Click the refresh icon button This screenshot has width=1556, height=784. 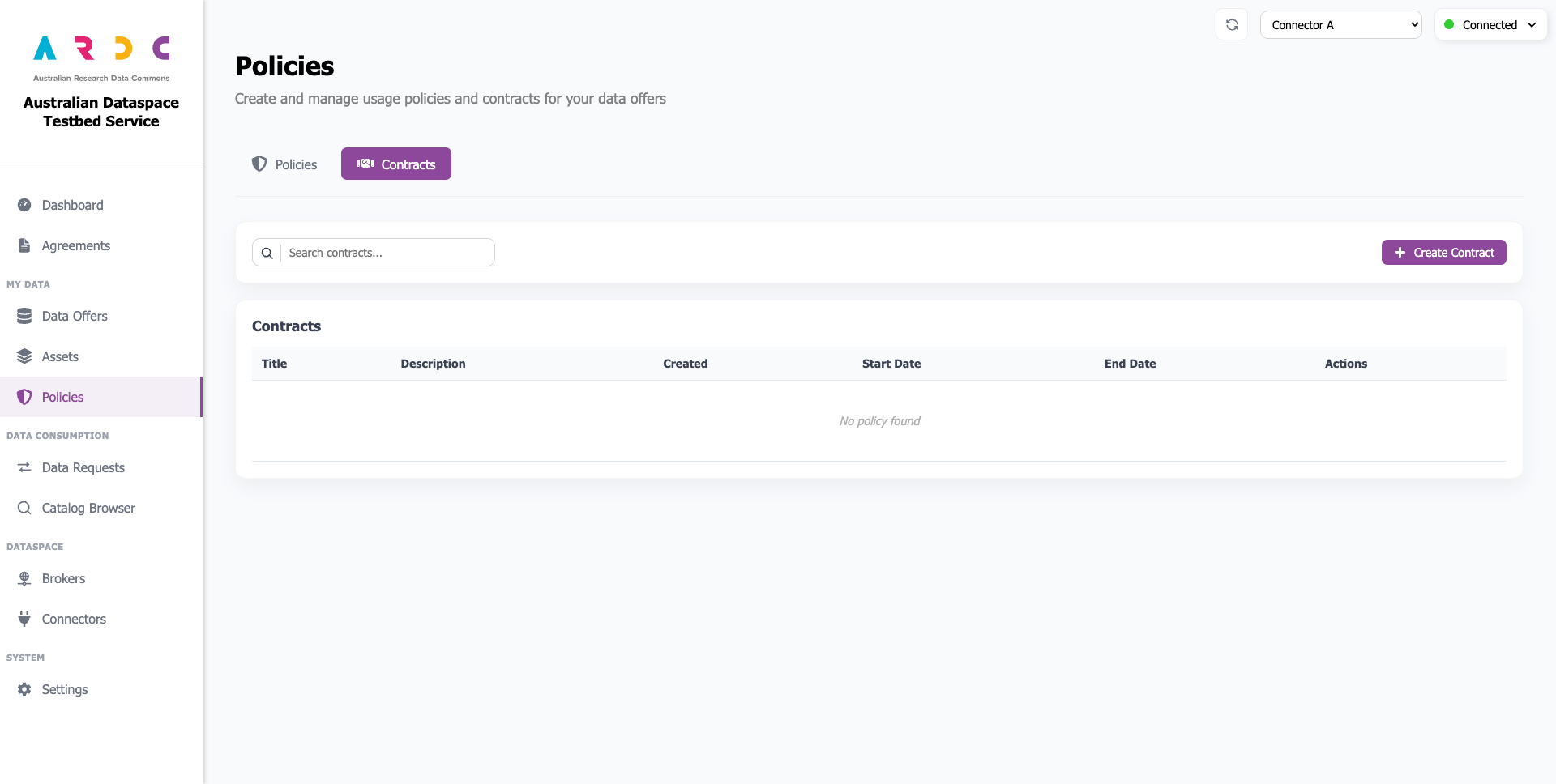[x=1232, y=24]
